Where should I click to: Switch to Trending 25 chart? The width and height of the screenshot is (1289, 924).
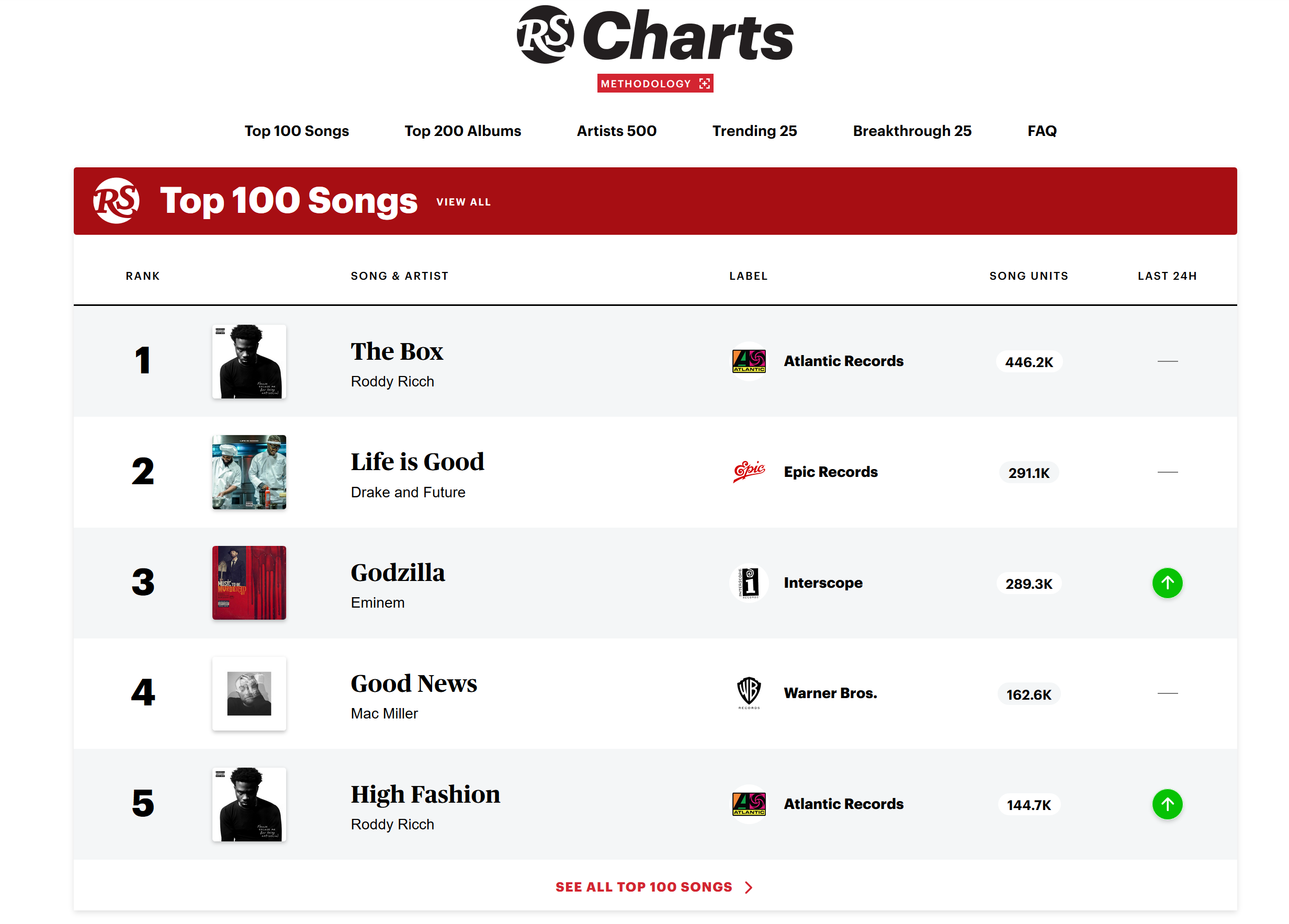coord(754,131)
